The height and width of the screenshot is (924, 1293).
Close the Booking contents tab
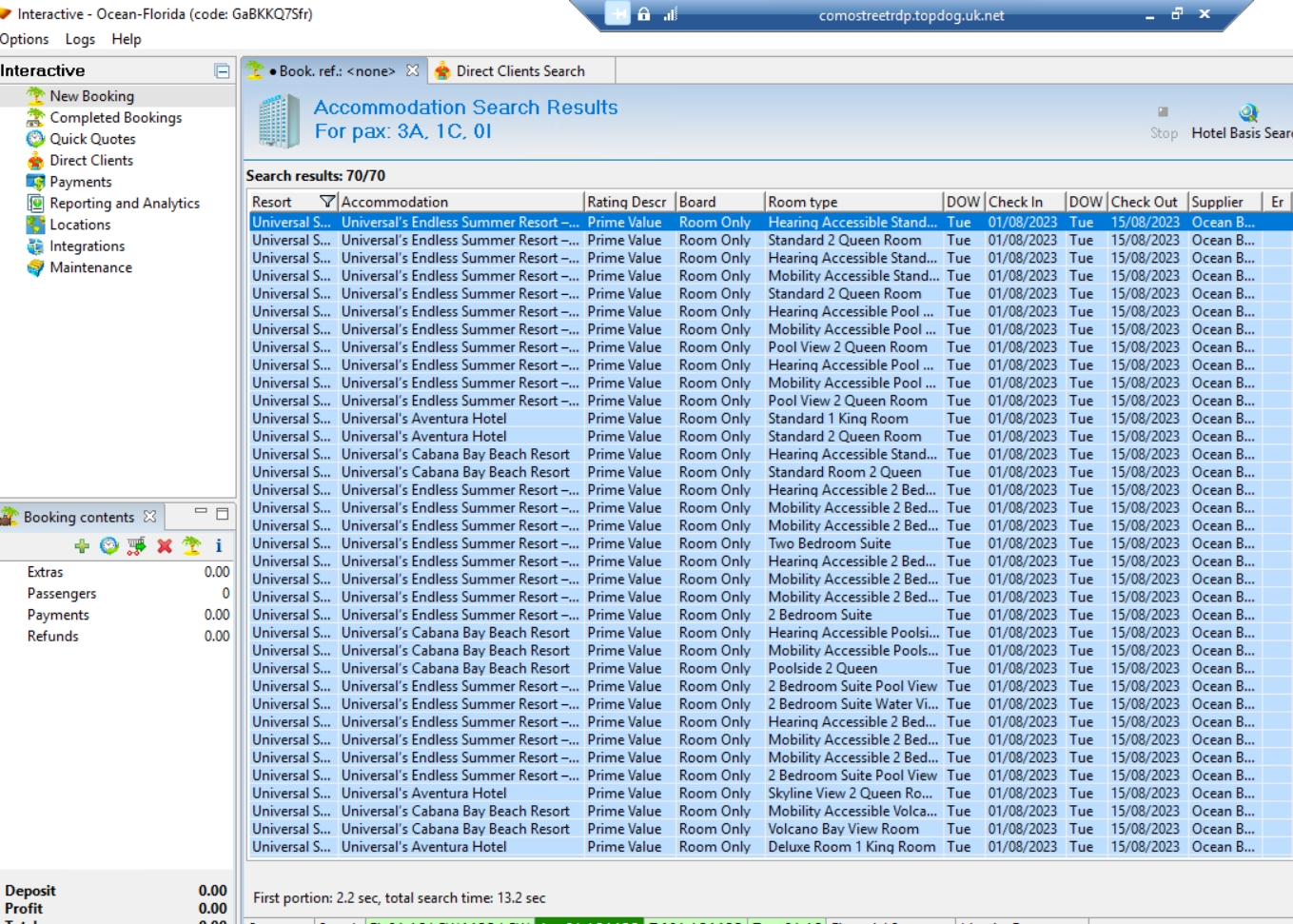pyautogui.click(x=149, y=517)
